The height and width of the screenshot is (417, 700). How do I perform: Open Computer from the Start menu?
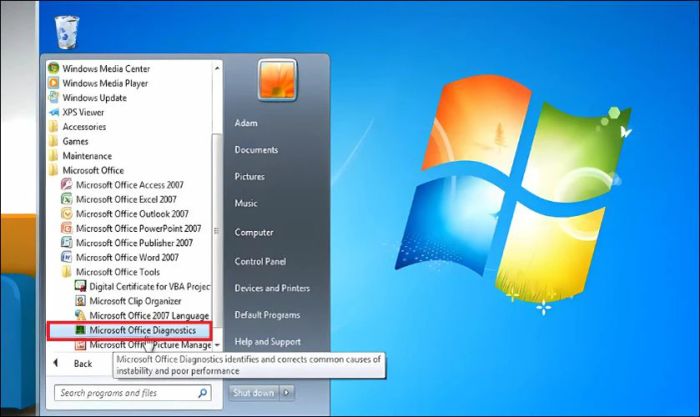click(x=254, y=232)
